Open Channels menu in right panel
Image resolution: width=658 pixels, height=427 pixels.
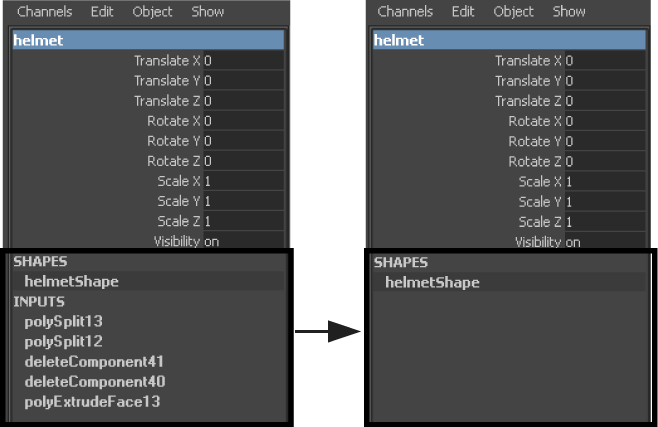(405, 12)
